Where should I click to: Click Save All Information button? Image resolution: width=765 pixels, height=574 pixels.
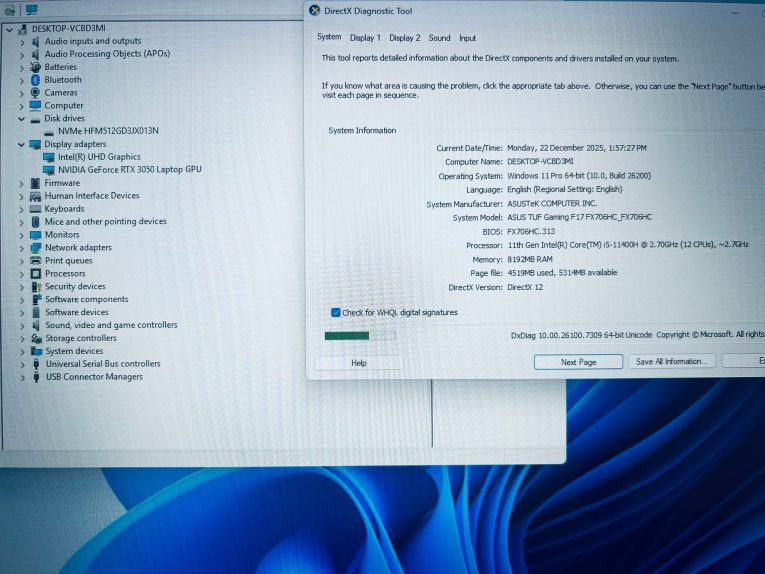(x=671, y=361)
